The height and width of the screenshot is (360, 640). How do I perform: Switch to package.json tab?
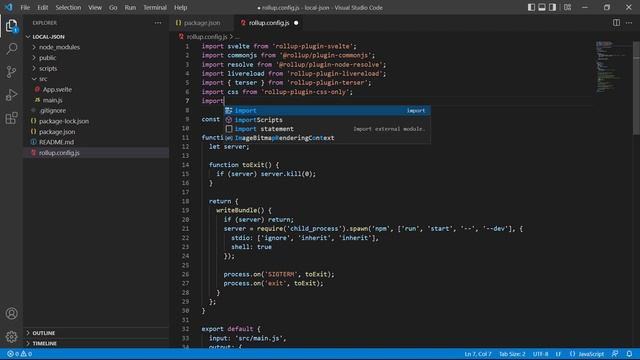(x=201, y=23)
